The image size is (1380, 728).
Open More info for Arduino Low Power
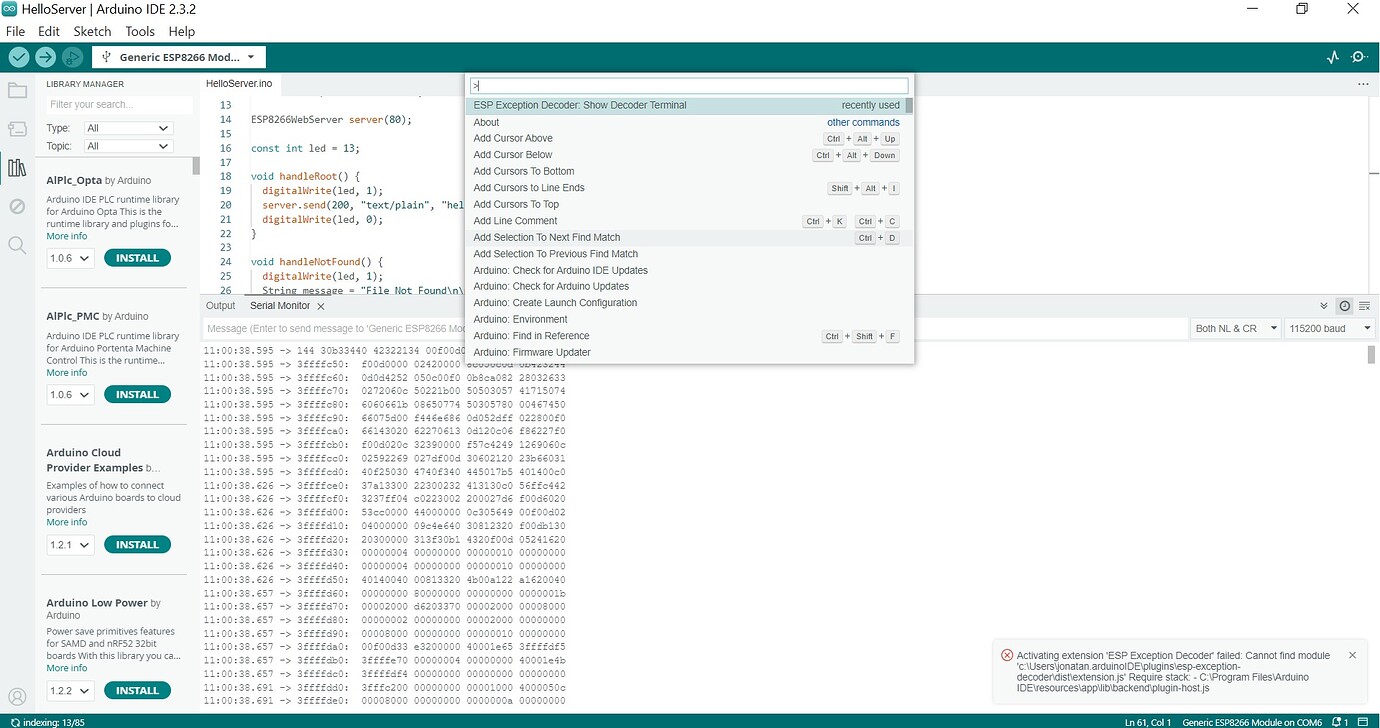(66, 667)
